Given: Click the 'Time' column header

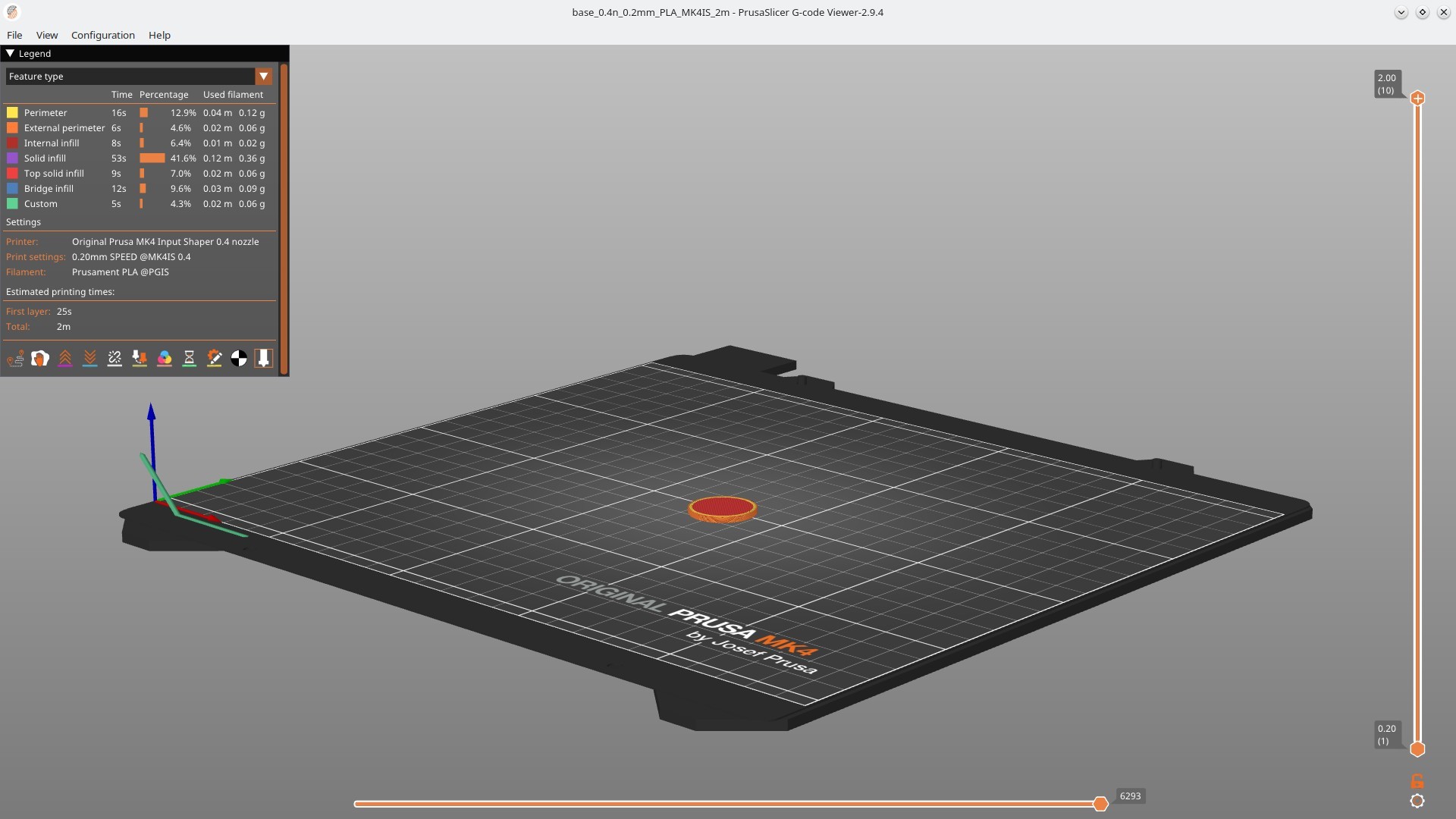Looking at the screenshot, I should tap(121, 95).
